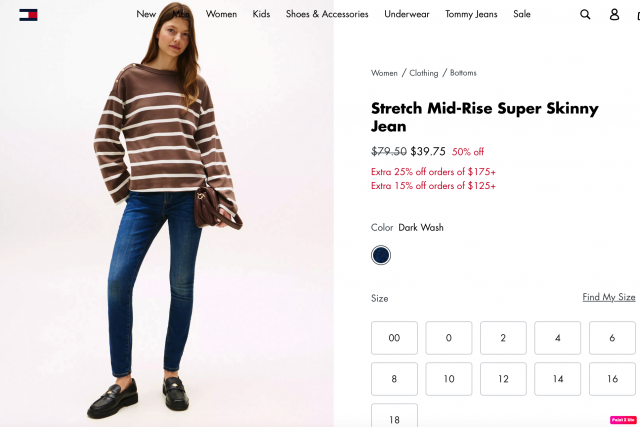
Task: Click the model product photo
Action: coord(167,214)
